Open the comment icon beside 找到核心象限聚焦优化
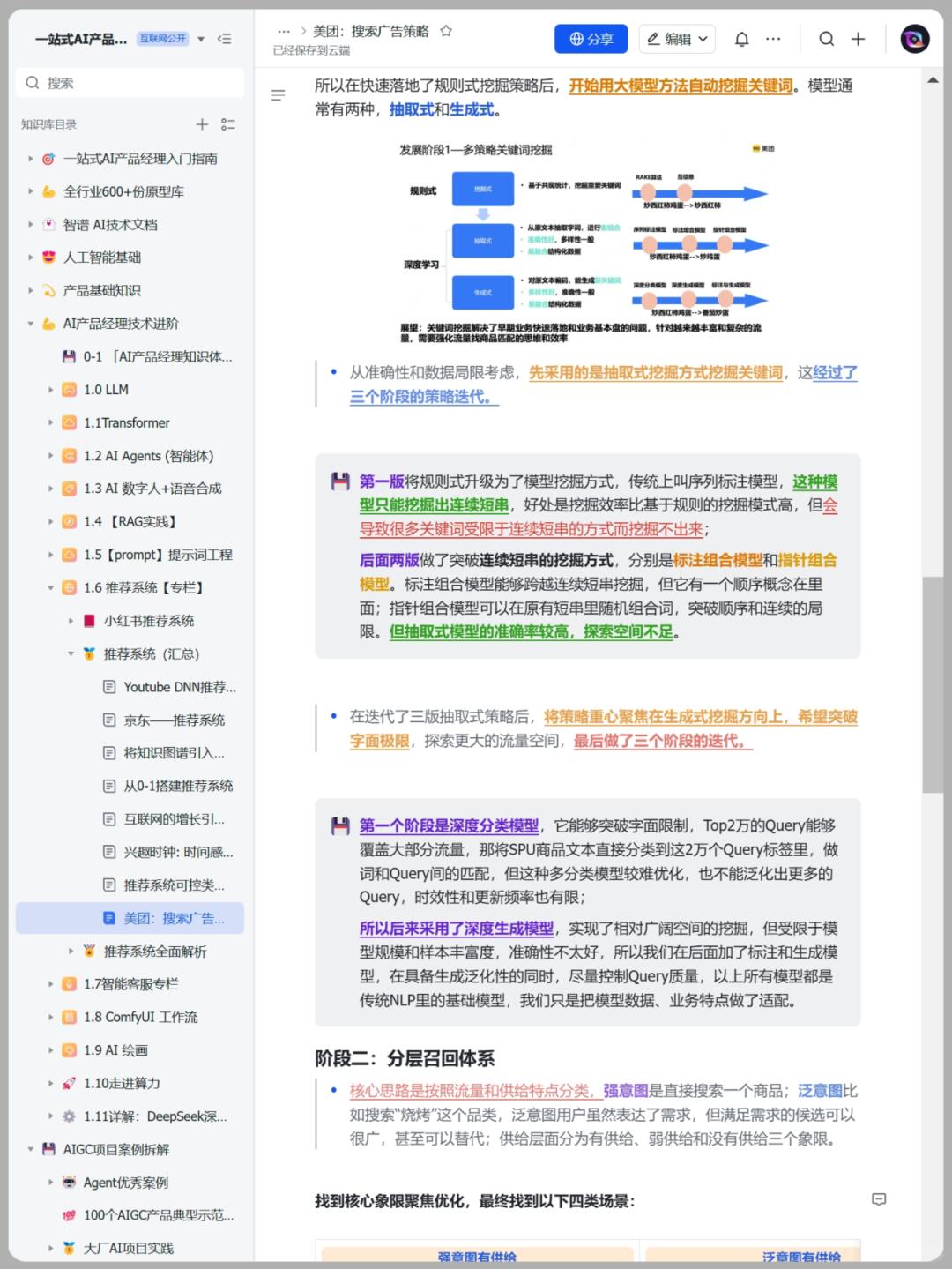952x1269 pixels. coord(879,1199)
